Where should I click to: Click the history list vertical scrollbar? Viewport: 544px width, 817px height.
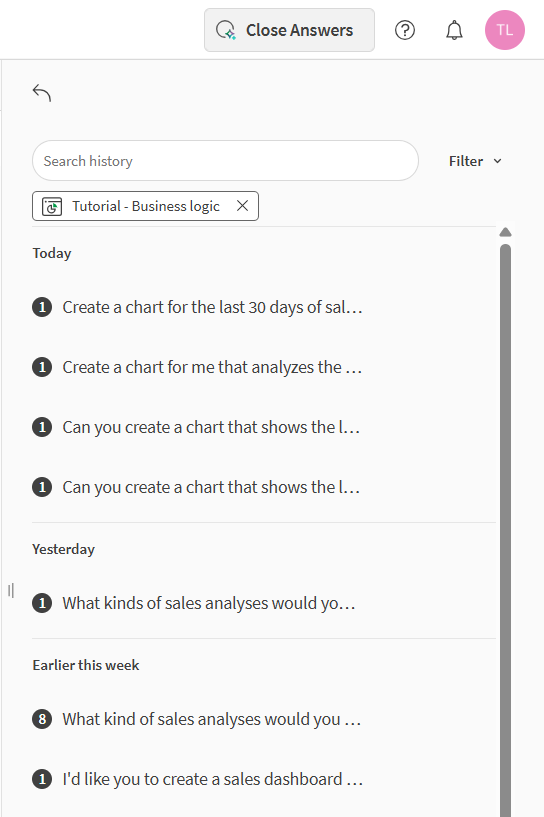(505, 530)
